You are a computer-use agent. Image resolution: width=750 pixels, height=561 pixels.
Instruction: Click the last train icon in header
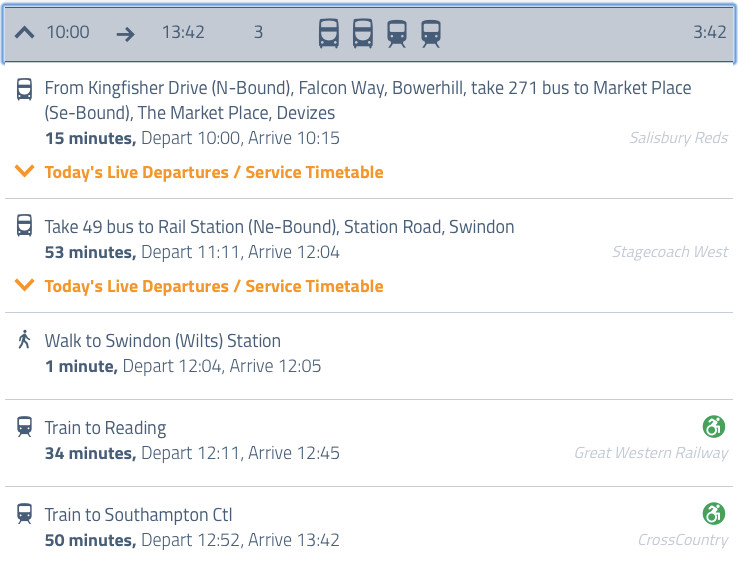click(431, 33)
